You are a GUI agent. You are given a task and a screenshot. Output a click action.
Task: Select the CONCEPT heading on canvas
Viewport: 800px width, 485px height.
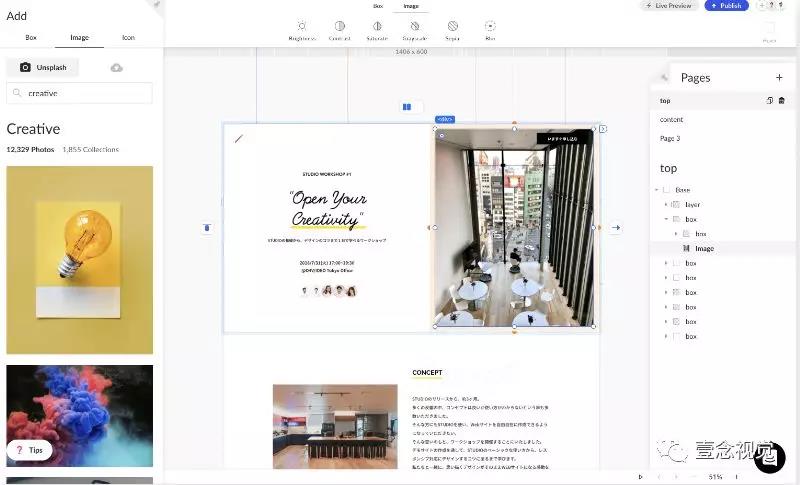pos(427,373)
